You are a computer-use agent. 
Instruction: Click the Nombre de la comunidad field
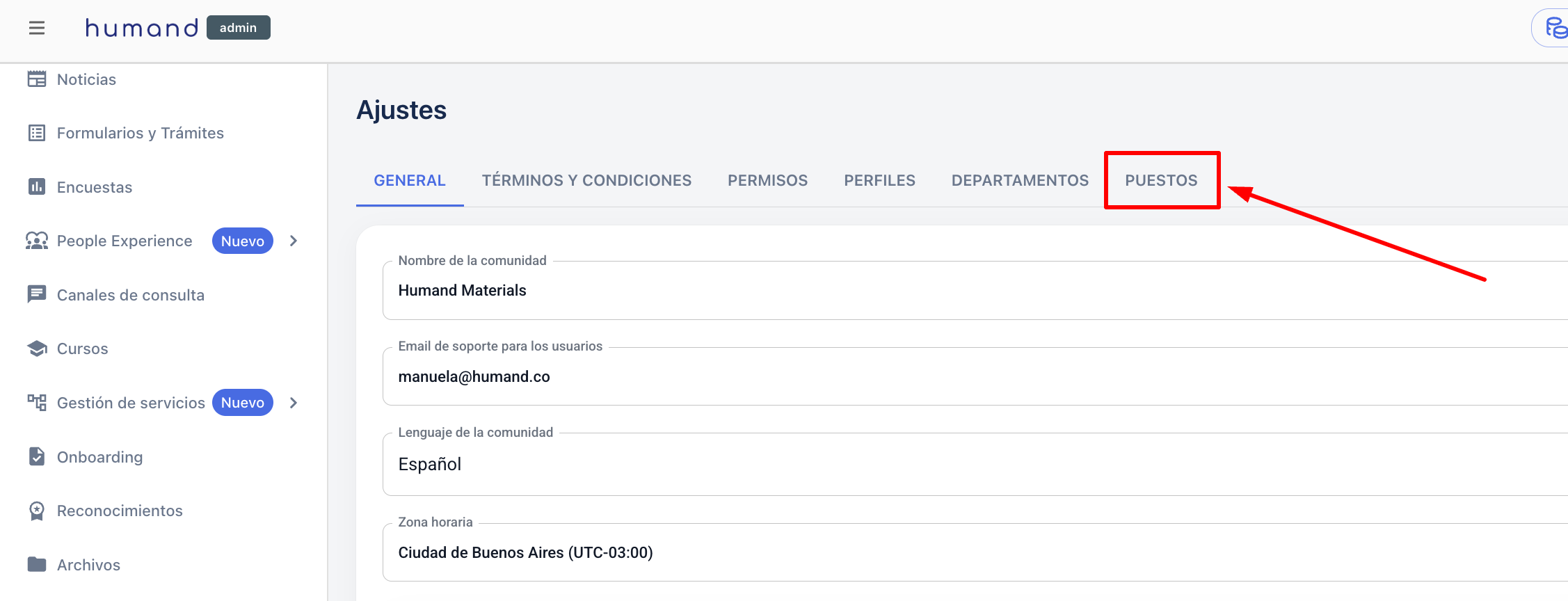pyautogui.click(x=974, y=290)
